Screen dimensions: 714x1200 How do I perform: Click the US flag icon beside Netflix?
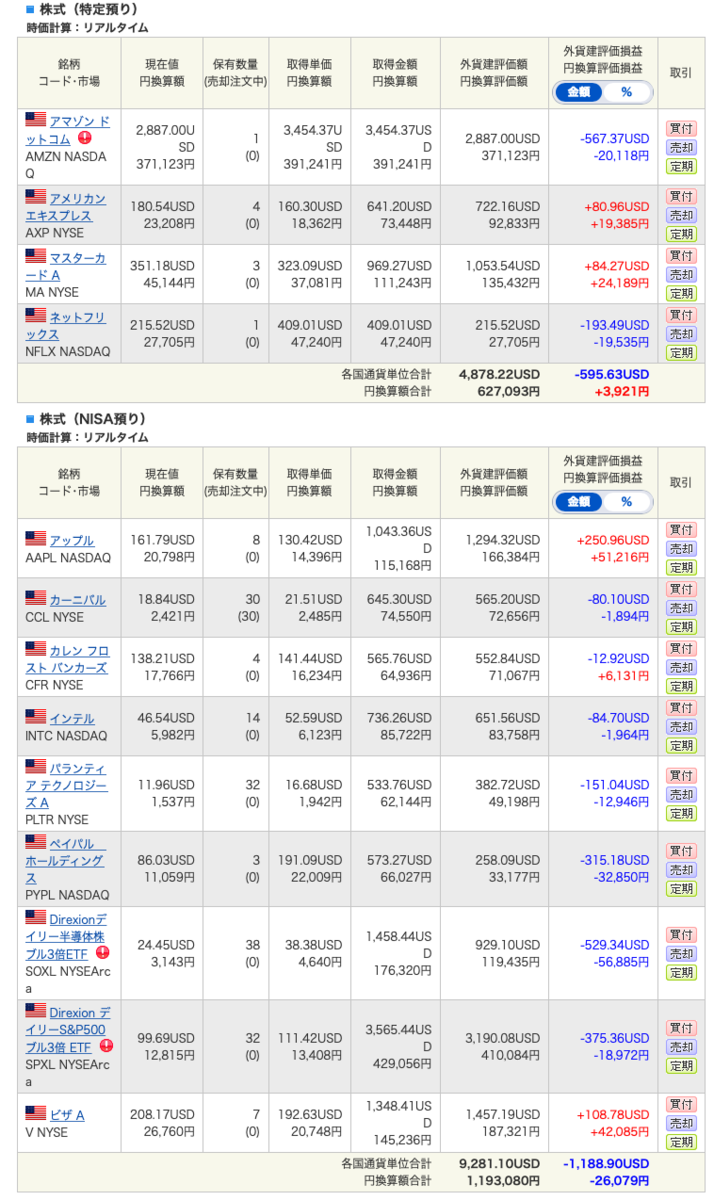click(36, 316)
